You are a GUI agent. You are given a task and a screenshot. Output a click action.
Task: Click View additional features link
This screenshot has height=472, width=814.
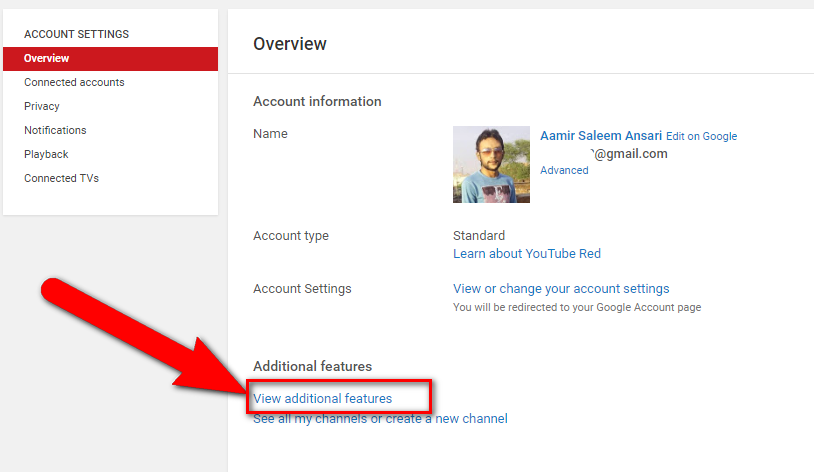(x=322, y=398)
